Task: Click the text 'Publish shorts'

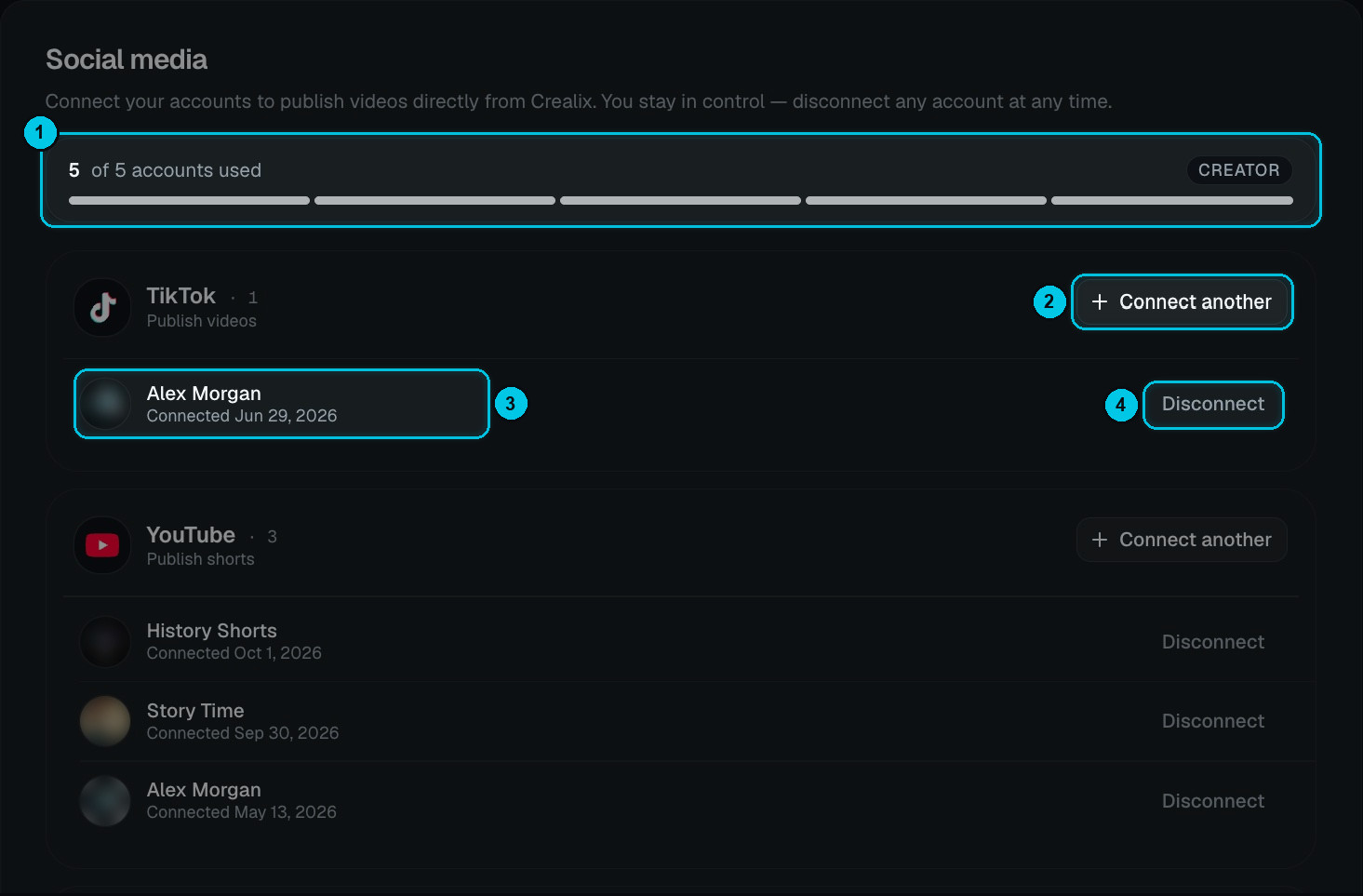Action: click(200, 559)
